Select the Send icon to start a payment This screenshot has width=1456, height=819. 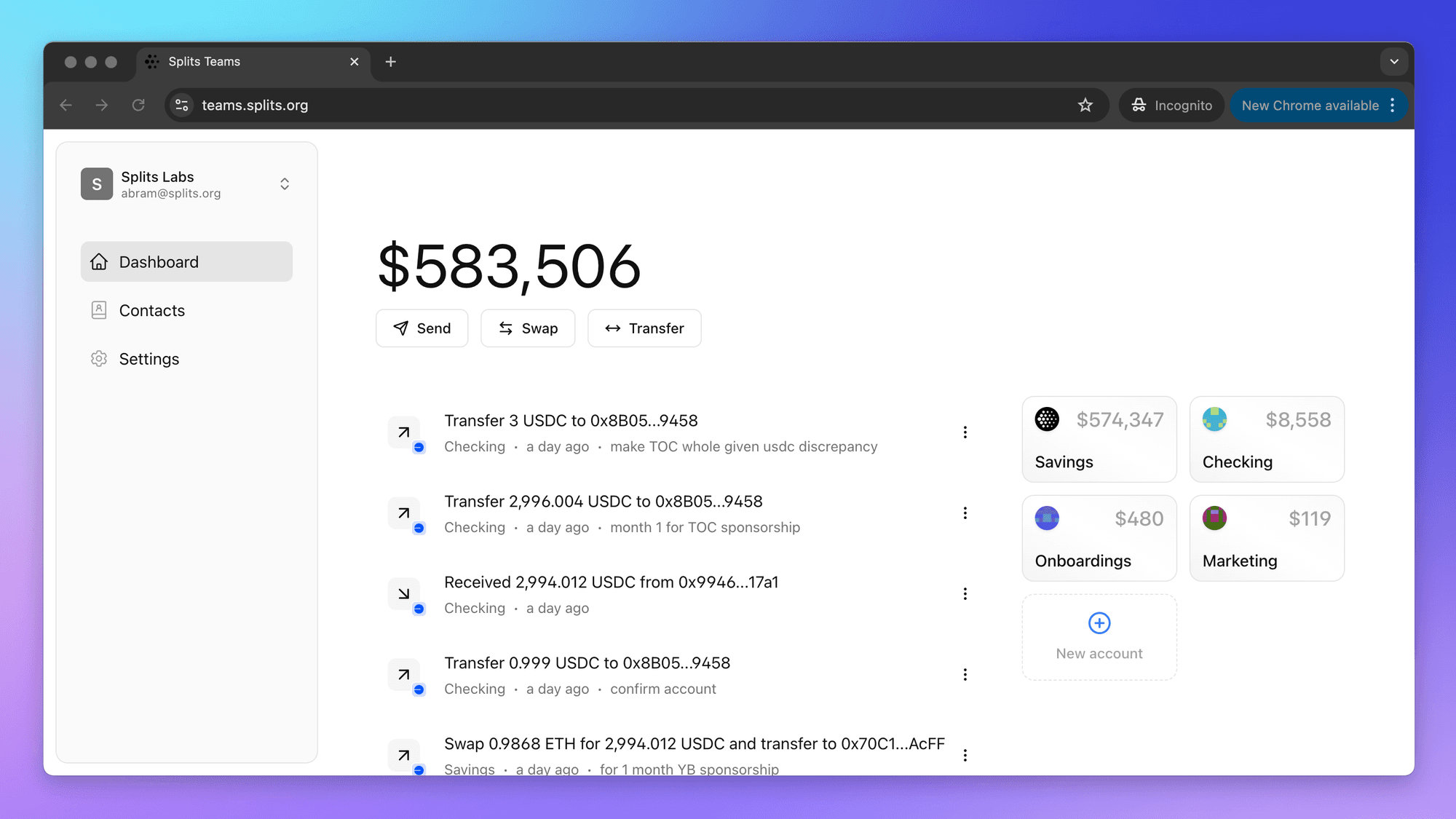tap(401, 328)
